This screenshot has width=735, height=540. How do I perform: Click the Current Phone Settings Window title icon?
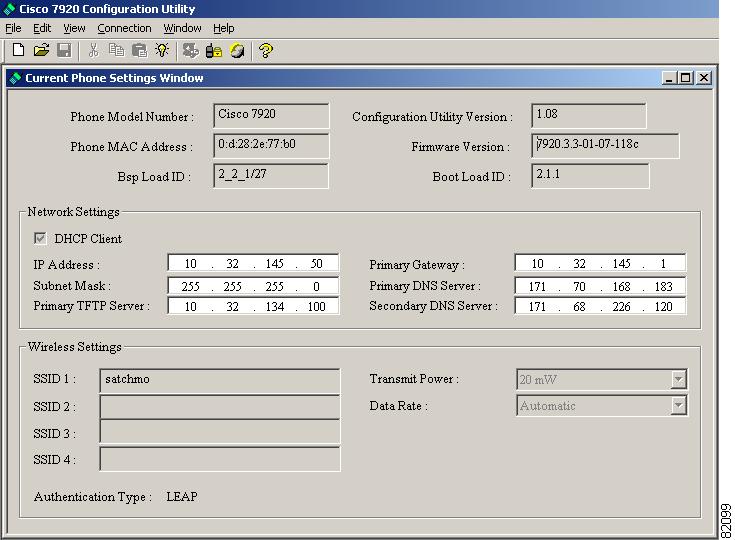coord(15,78)
